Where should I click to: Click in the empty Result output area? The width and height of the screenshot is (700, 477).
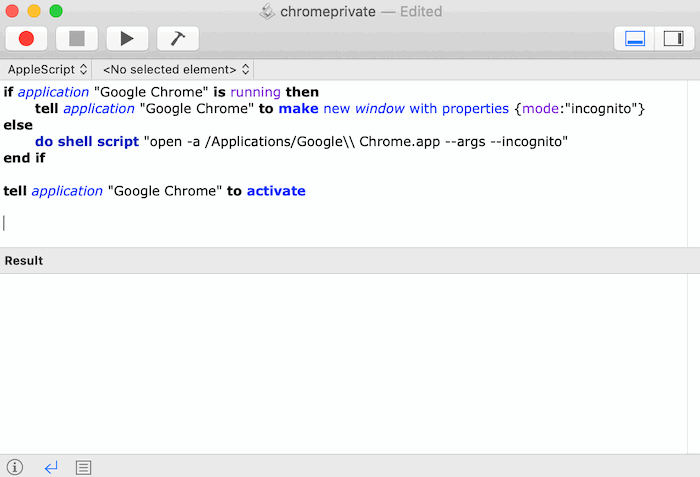click(344, 364)
